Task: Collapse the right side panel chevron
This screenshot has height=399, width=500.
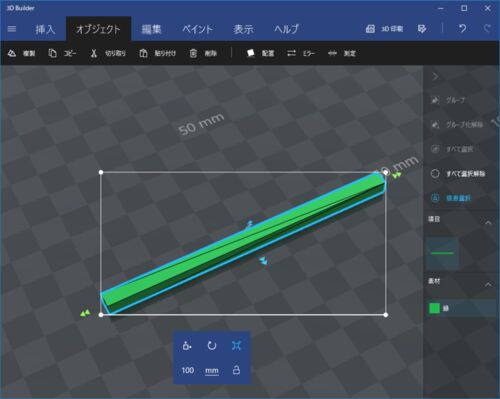Action: (x=435, y=77)
